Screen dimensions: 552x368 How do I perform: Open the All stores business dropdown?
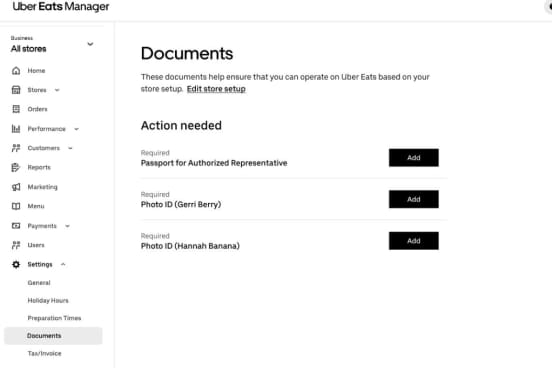coord(53,44)
